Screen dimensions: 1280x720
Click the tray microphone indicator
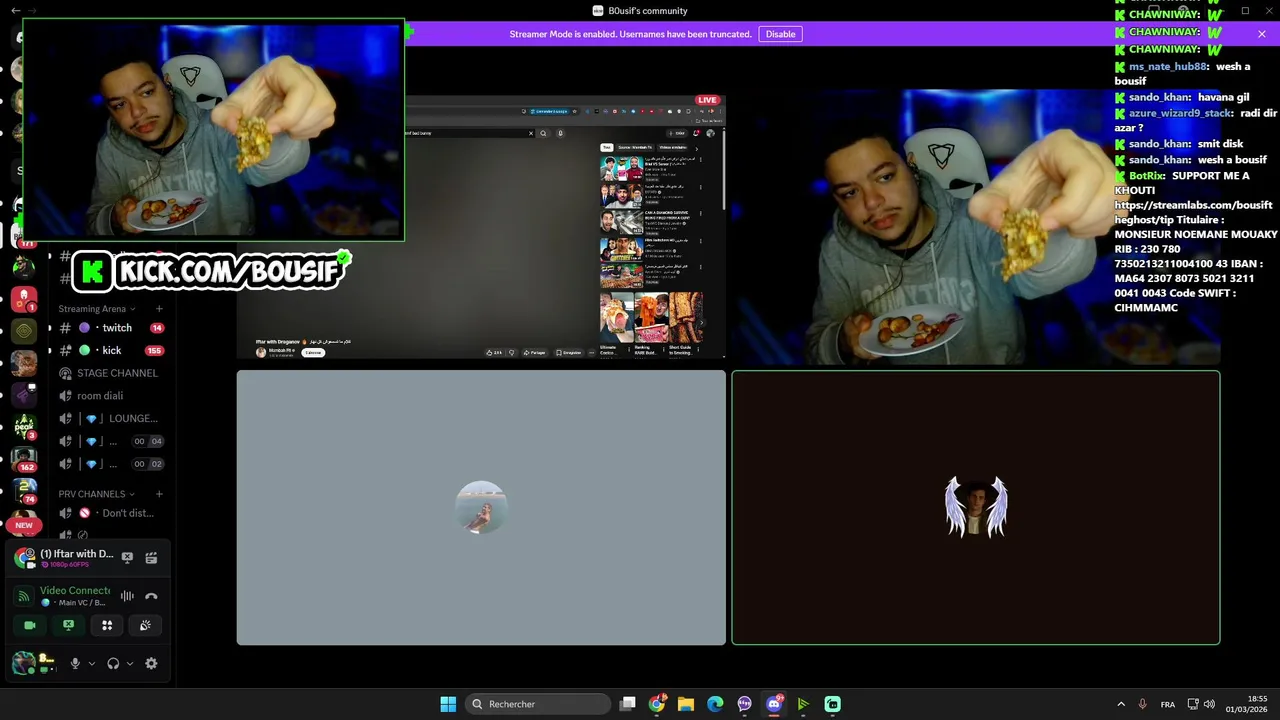1142,704
